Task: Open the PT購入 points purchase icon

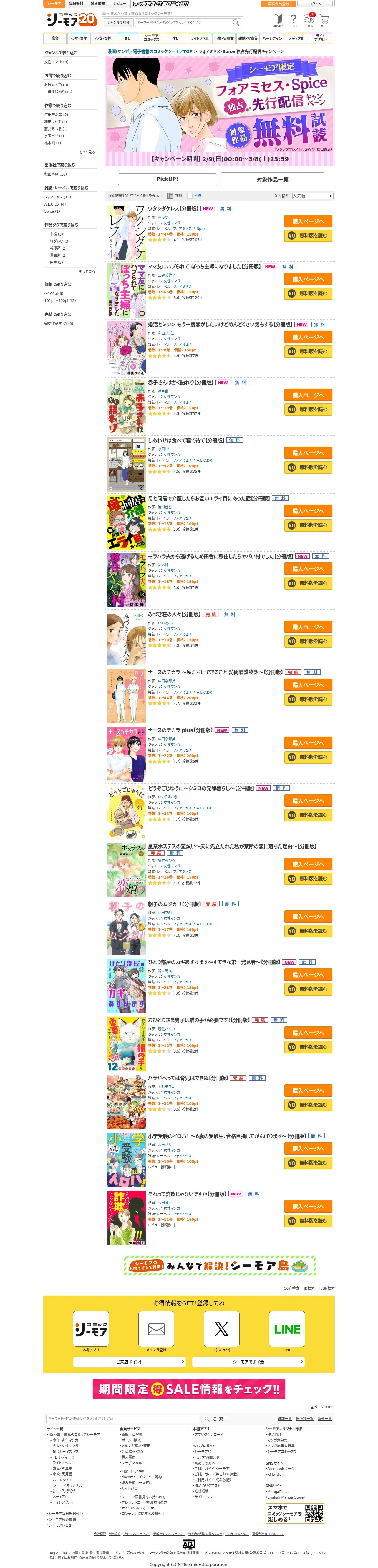Action: pyautogui.click(x=309, y=20)
